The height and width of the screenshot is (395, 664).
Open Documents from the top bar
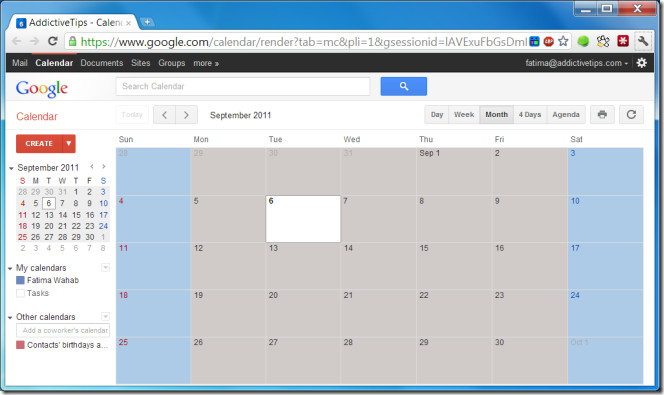[x=102, y=63]
